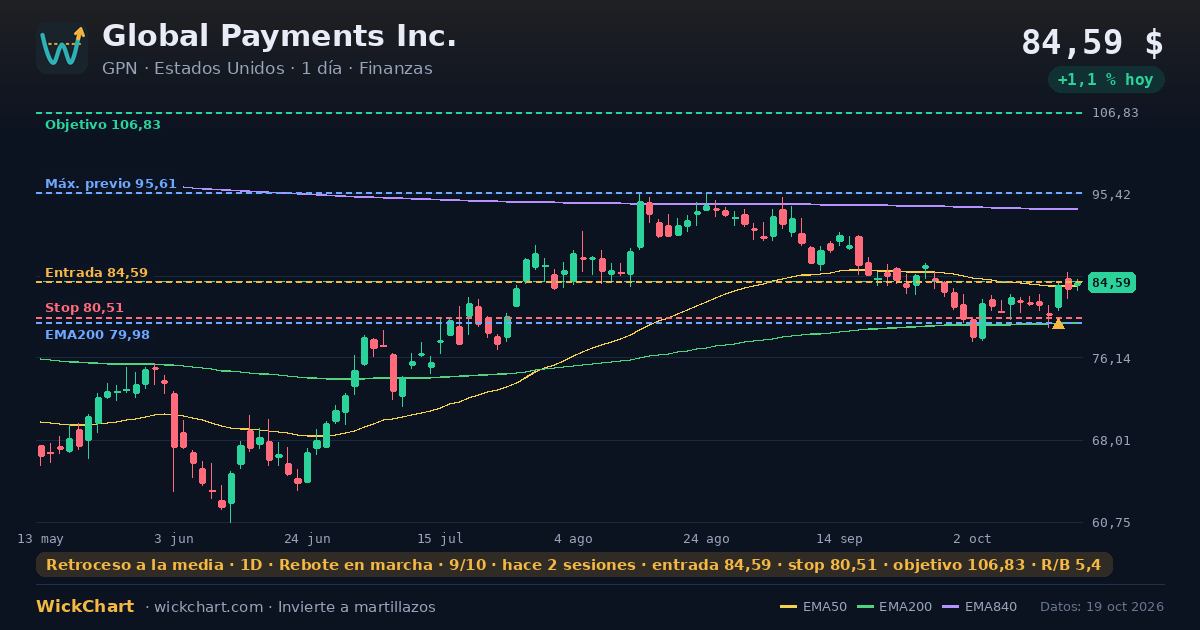Click the Global Payments Inc. title
The width and height of the screenshot is (1200, 630).
tap(279, 36)
